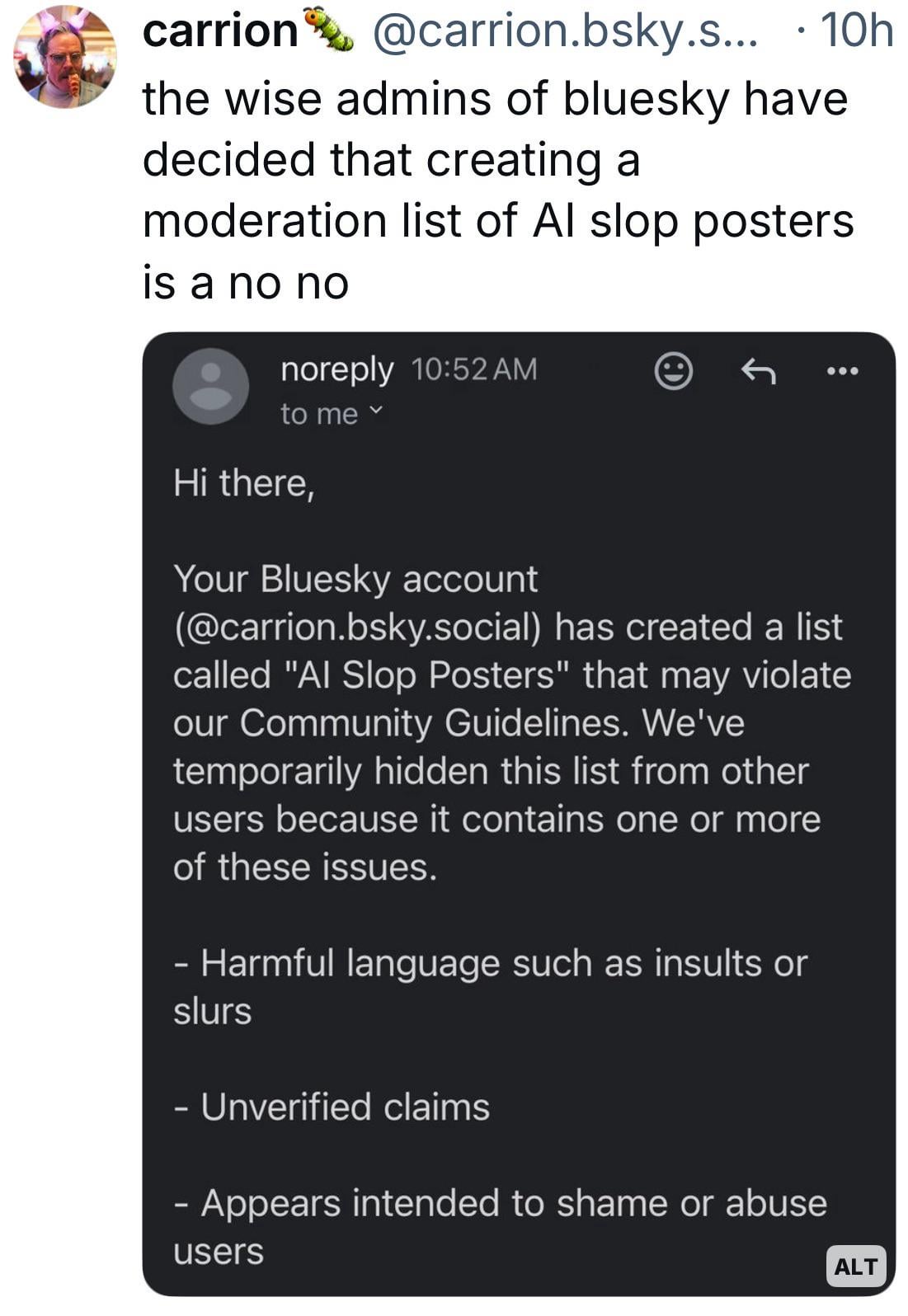Click the emoji reaction smiley icon
The image size is (908, 1316).
click(673, 371)
